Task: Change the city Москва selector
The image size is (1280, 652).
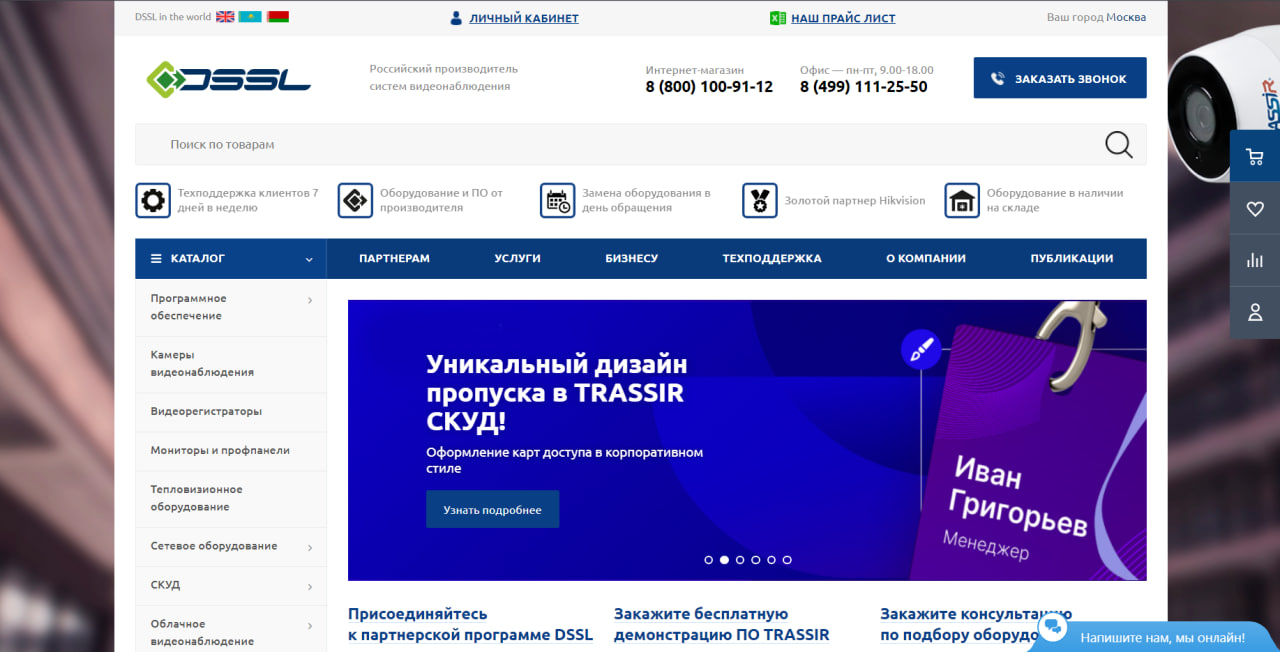Action: [x=1126, y=18]
